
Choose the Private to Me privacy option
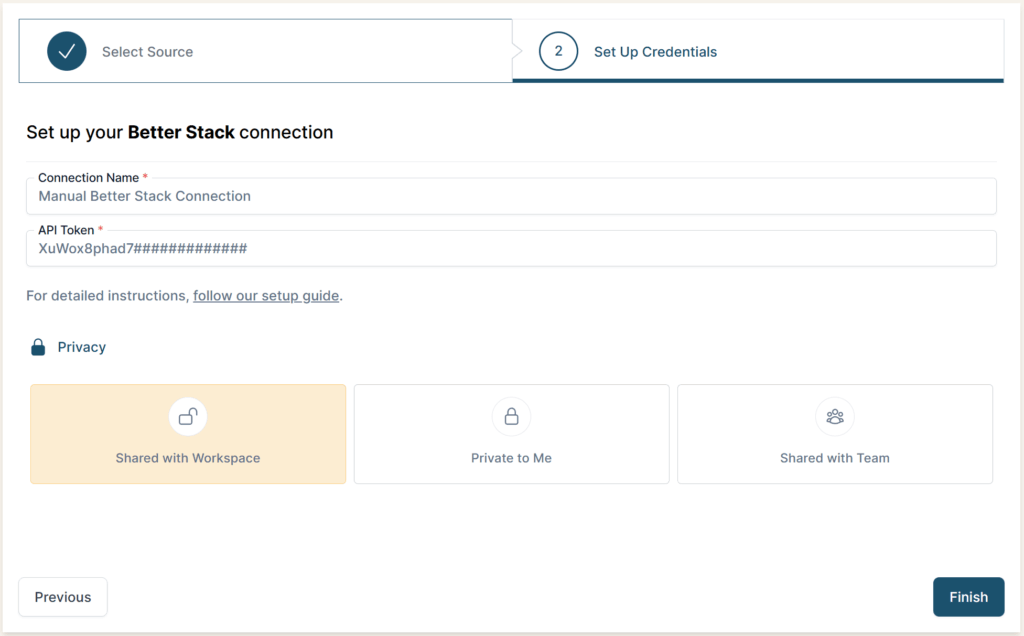point(511,434)
